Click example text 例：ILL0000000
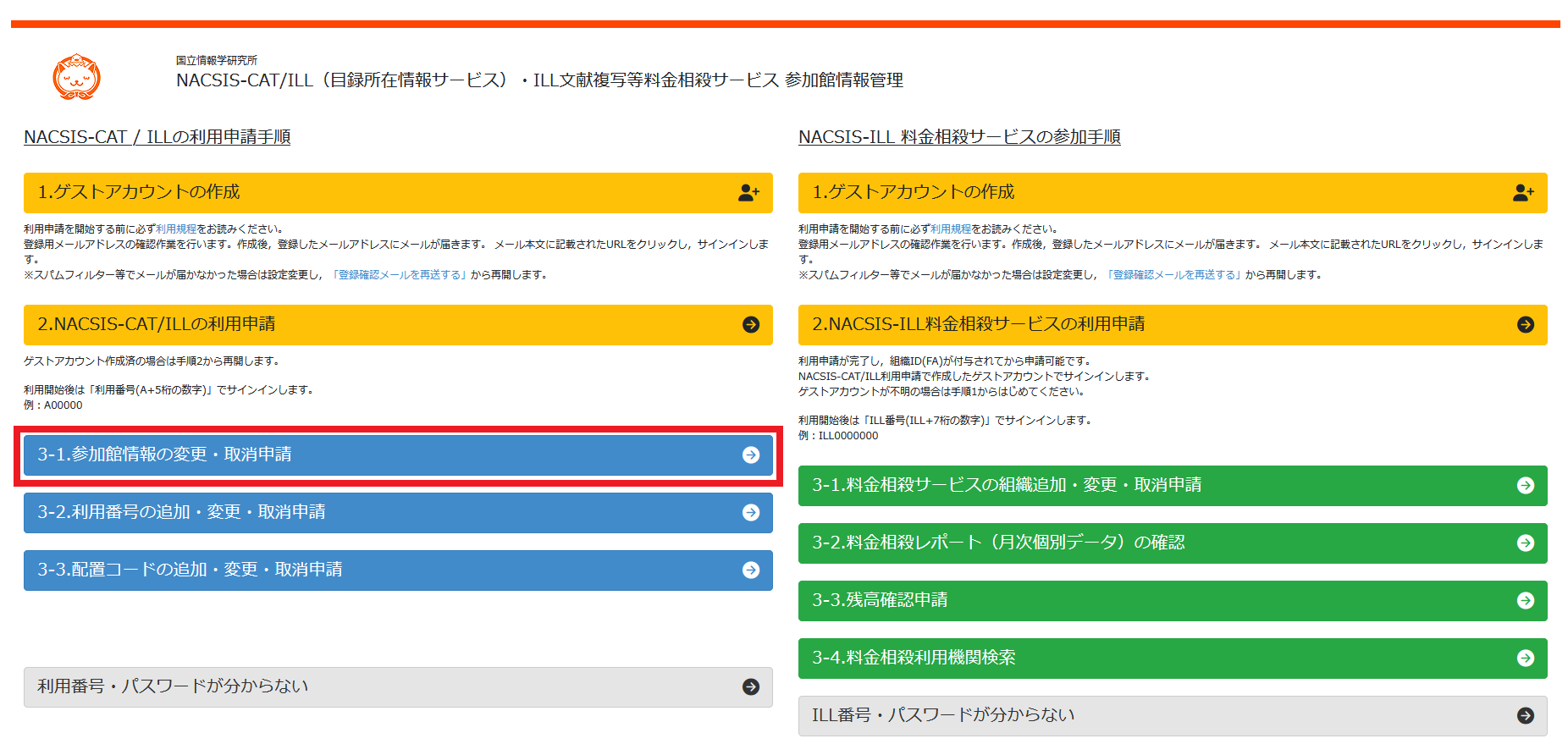Viewport: 1568px width, 755px height. pos(838,436)
